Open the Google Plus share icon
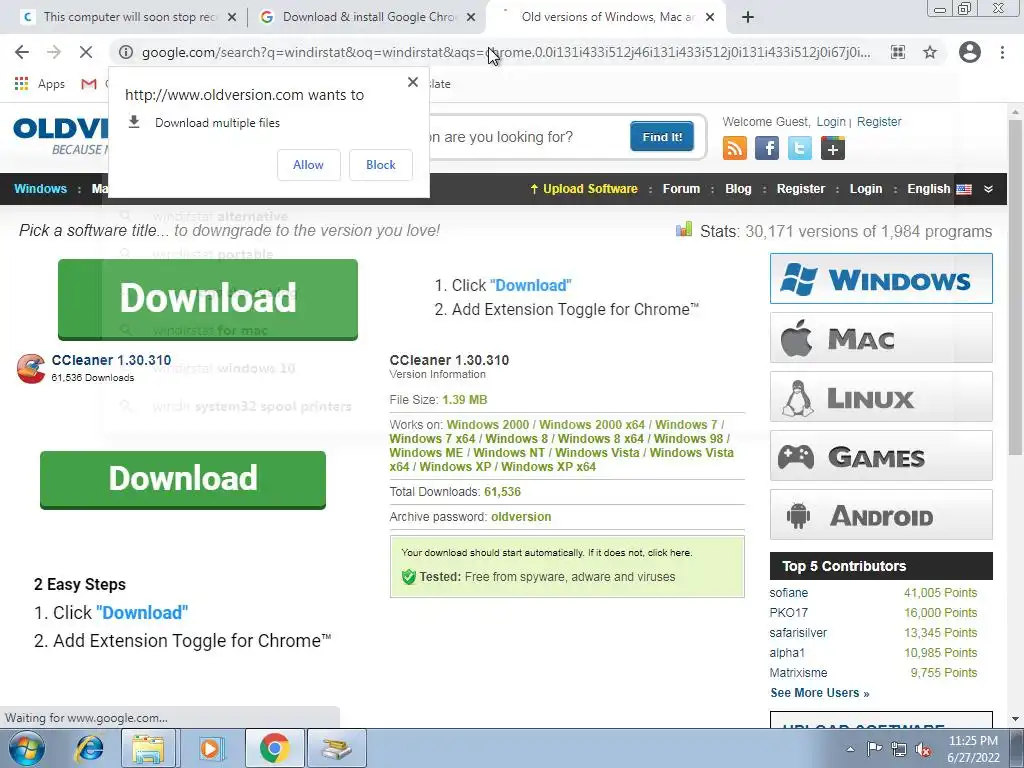 (833, 148)
